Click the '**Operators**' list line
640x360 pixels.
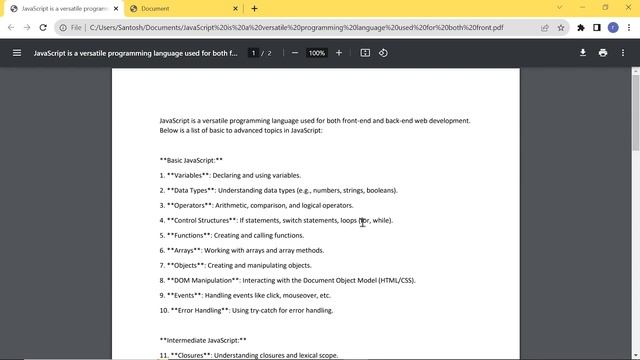(256, 205)
